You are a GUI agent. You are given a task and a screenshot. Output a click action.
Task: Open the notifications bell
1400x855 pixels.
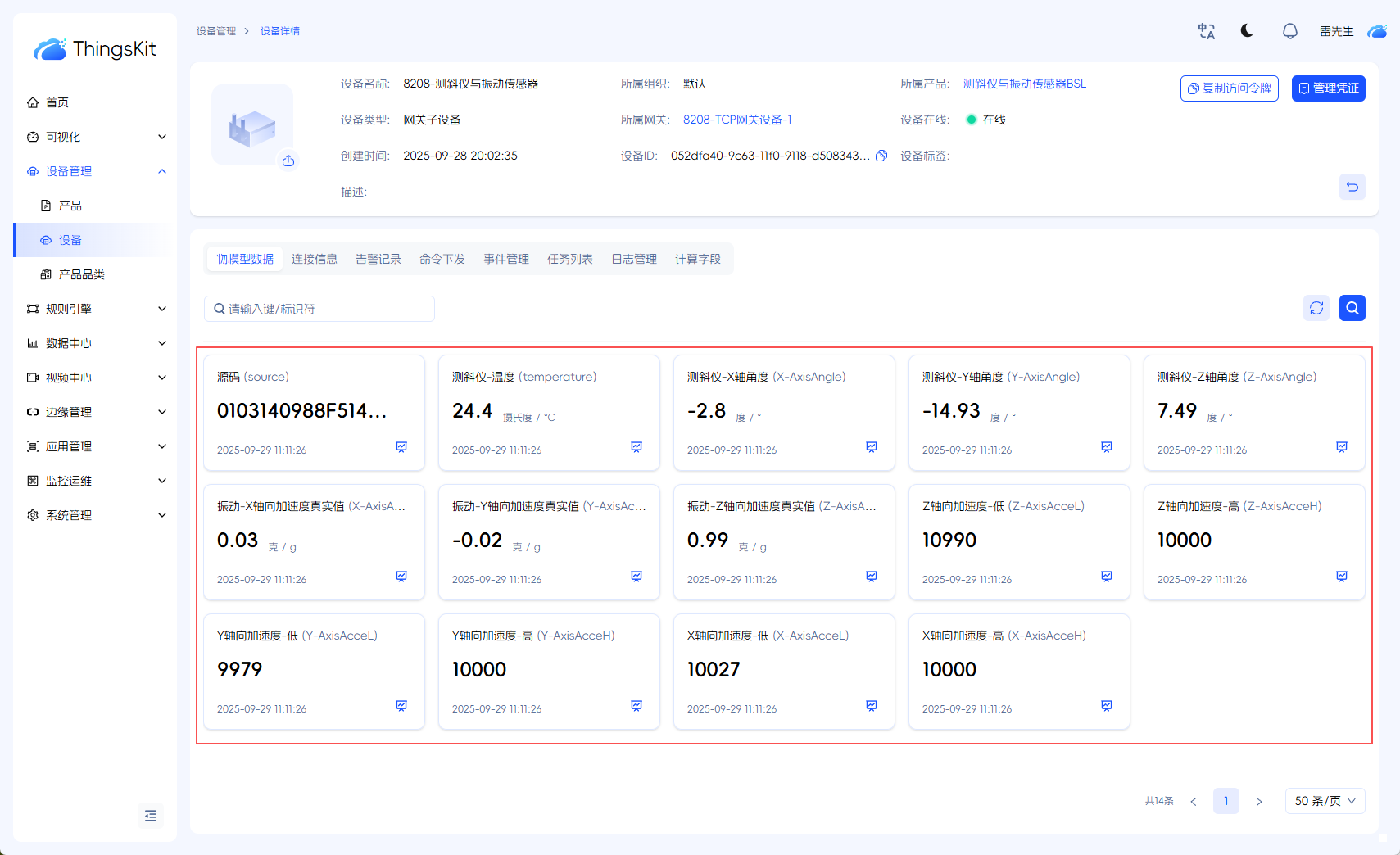pos(1289,31)
